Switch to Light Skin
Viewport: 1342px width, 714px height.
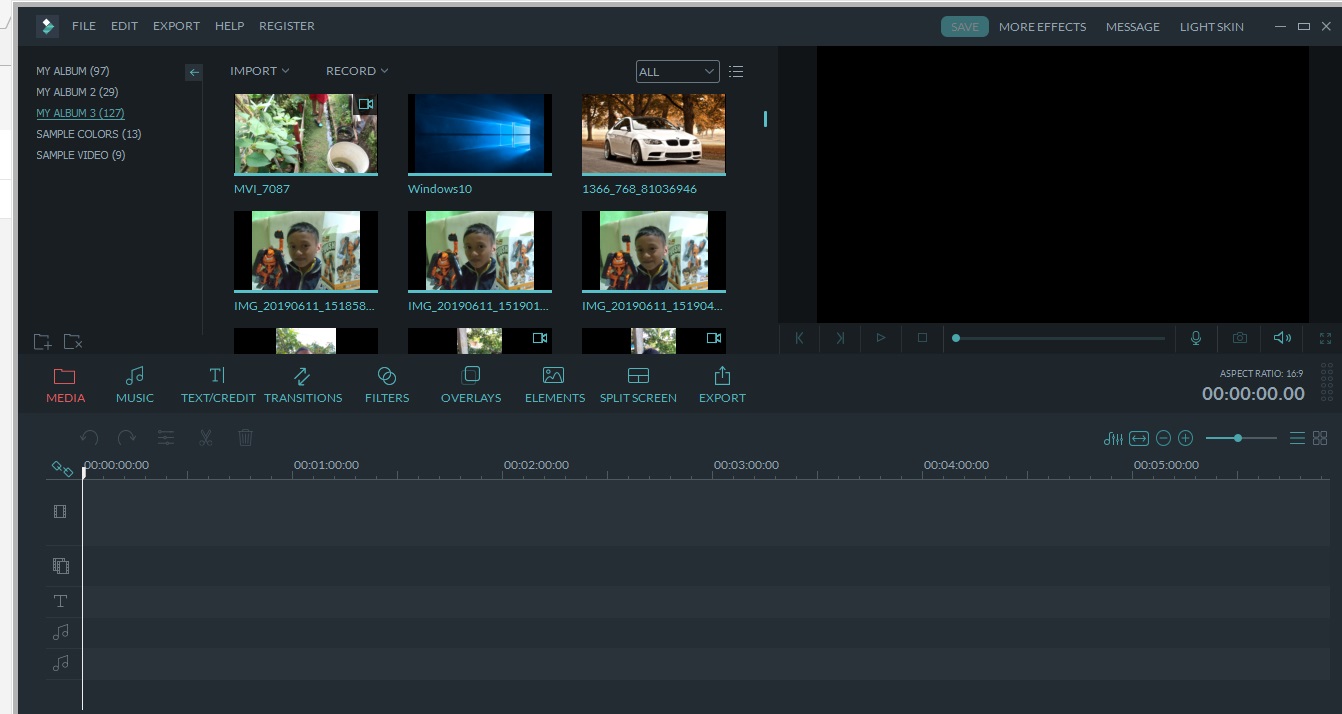tap(1211, 27)
